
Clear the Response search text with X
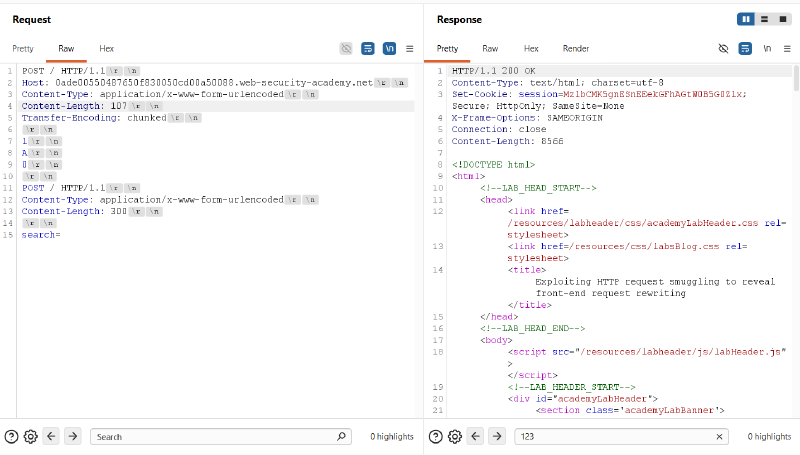[719, 437]
